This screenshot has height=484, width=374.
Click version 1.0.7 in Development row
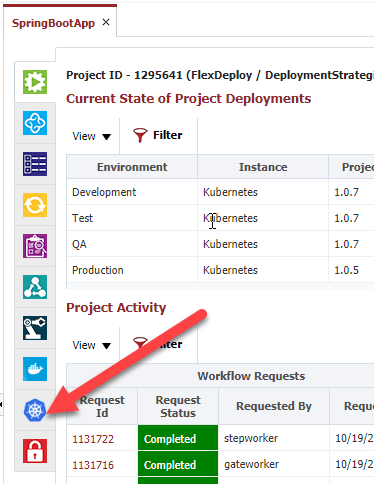tap(347, 192)
